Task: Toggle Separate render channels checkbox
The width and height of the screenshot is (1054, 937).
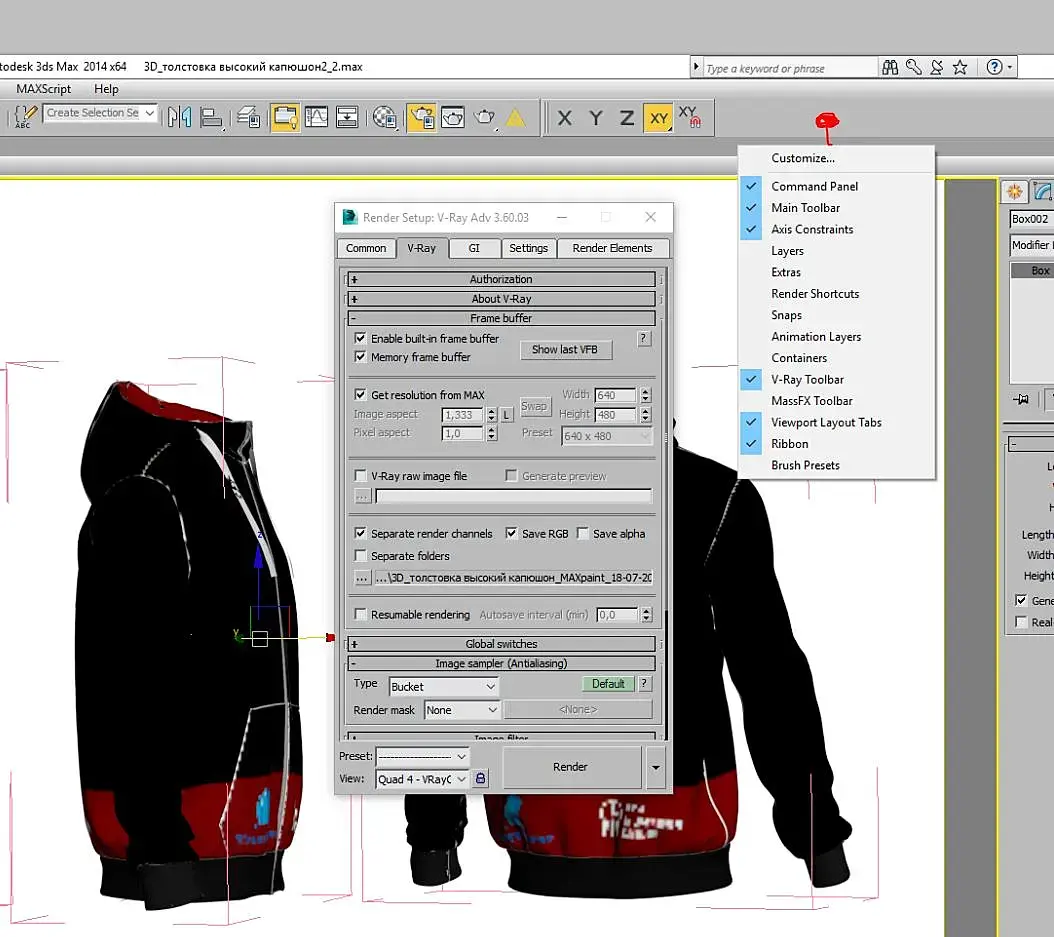Action: pos(360,534)
